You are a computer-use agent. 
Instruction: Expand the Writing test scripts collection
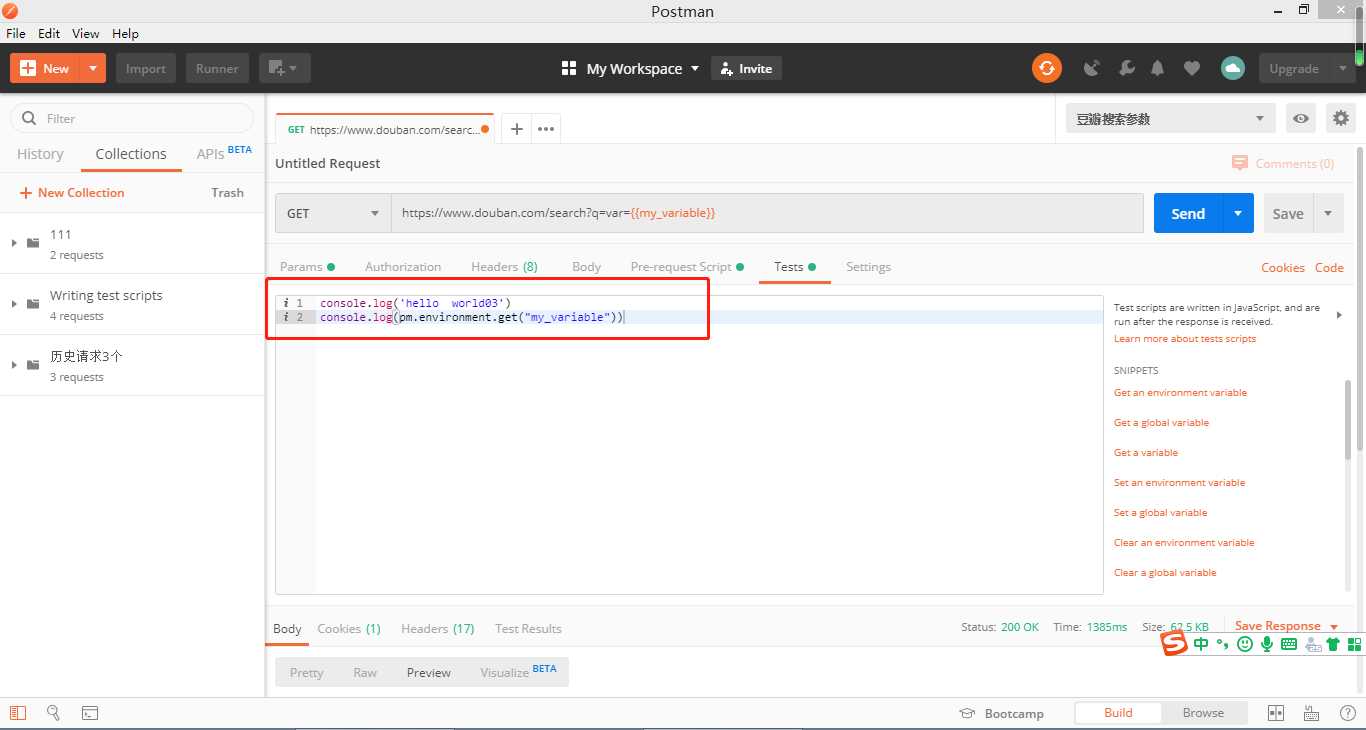tap(14, 304)
